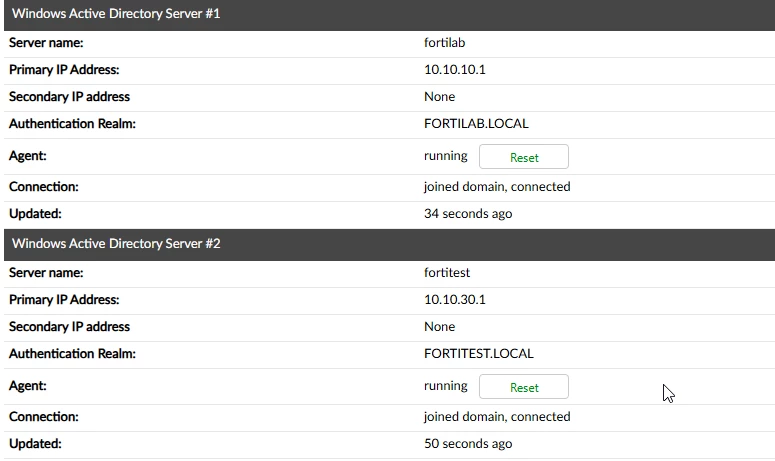Reset the agent for server fortitest
775x461 pixels.
click(x=523, y=387)
